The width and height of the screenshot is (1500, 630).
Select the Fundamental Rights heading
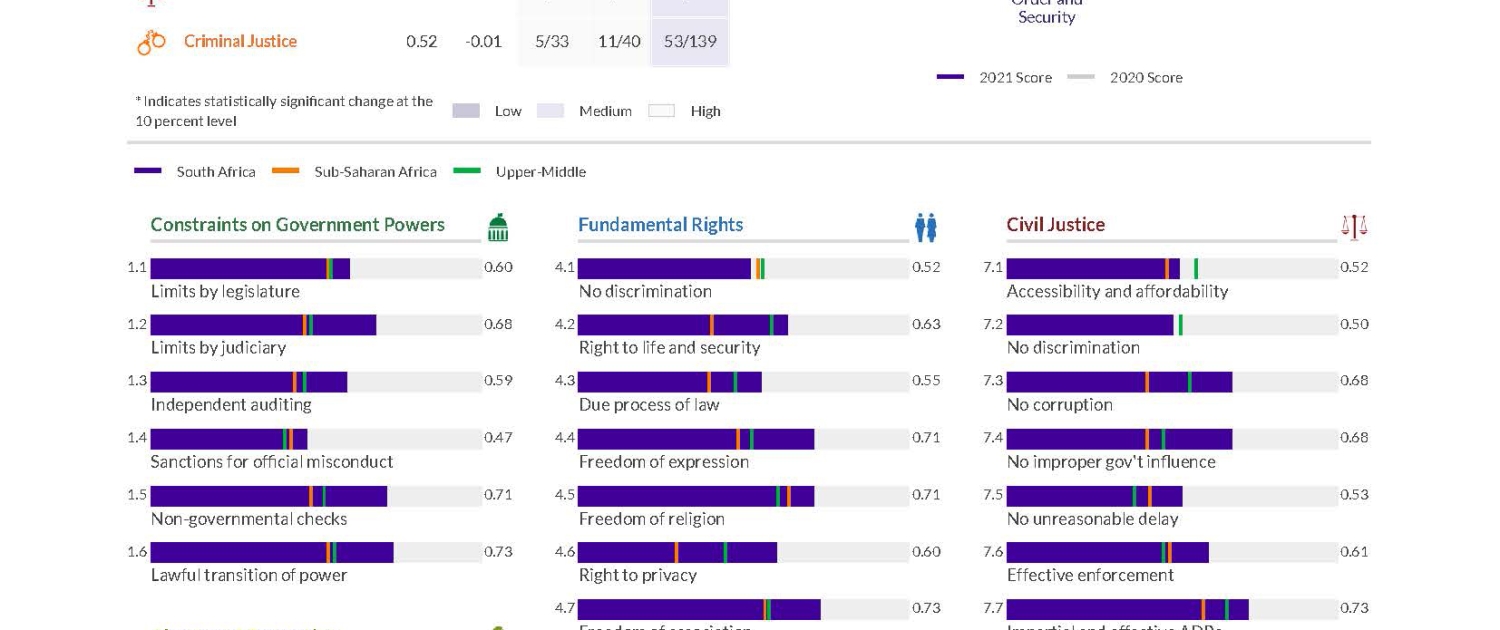[x=660, y=225]
